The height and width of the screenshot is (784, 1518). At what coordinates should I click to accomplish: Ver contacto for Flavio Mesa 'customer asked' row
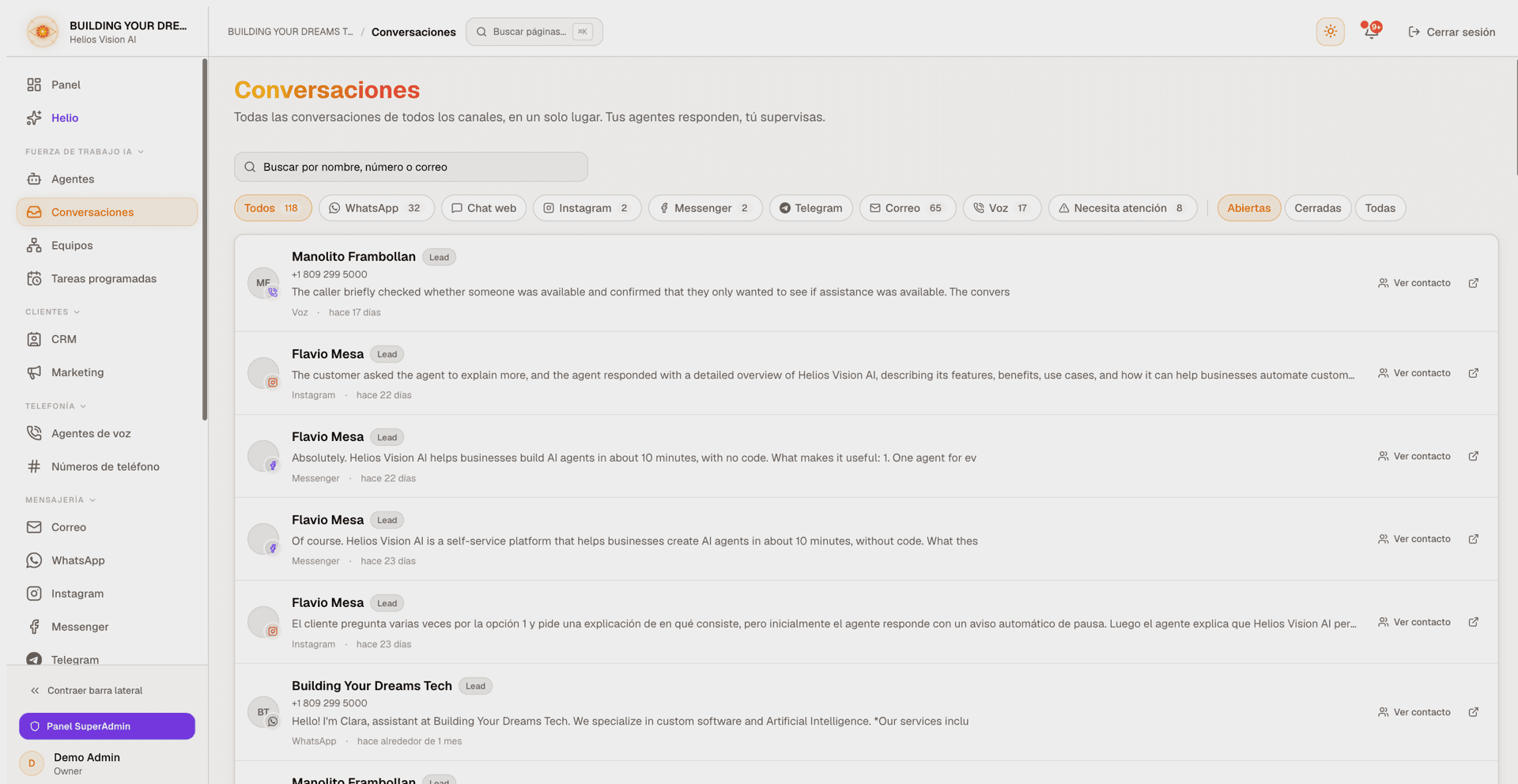point(1414,373)
